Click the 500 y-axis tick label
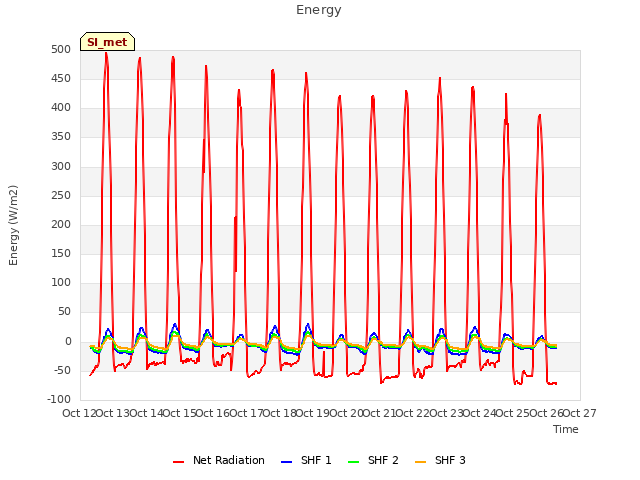The width and height of the screenshot is (640, 480). click(61, 49)
